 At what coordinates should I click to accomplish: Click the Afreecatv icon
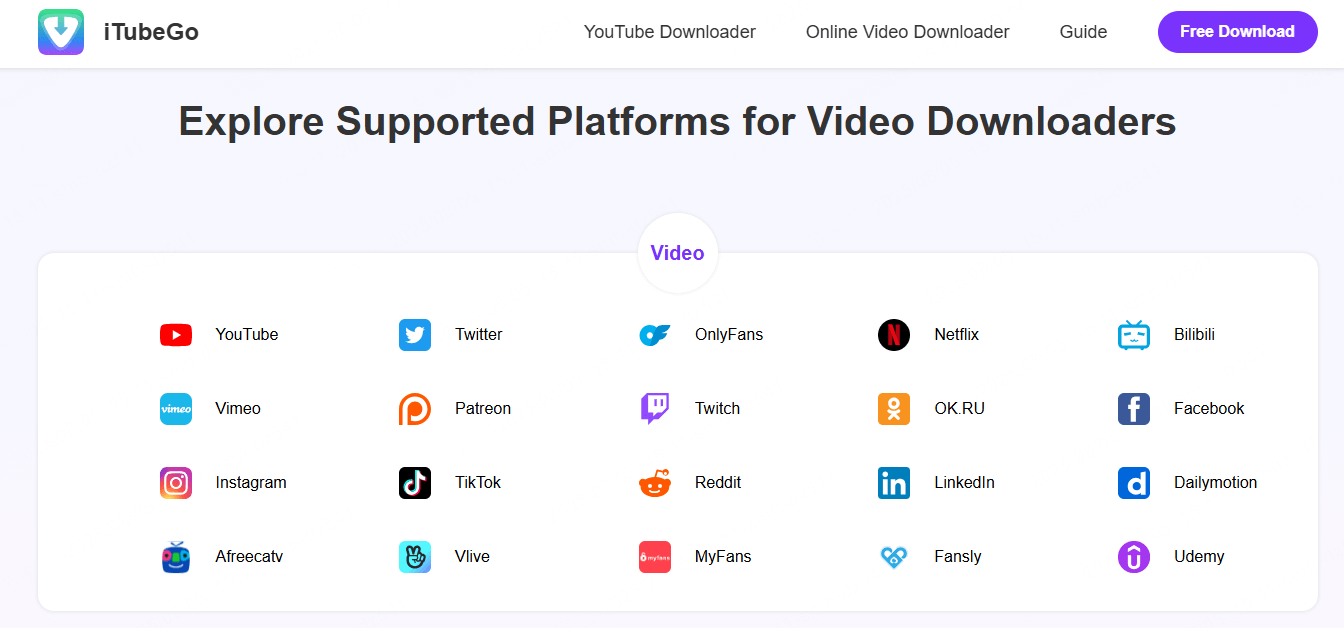(x=176, y=557)
